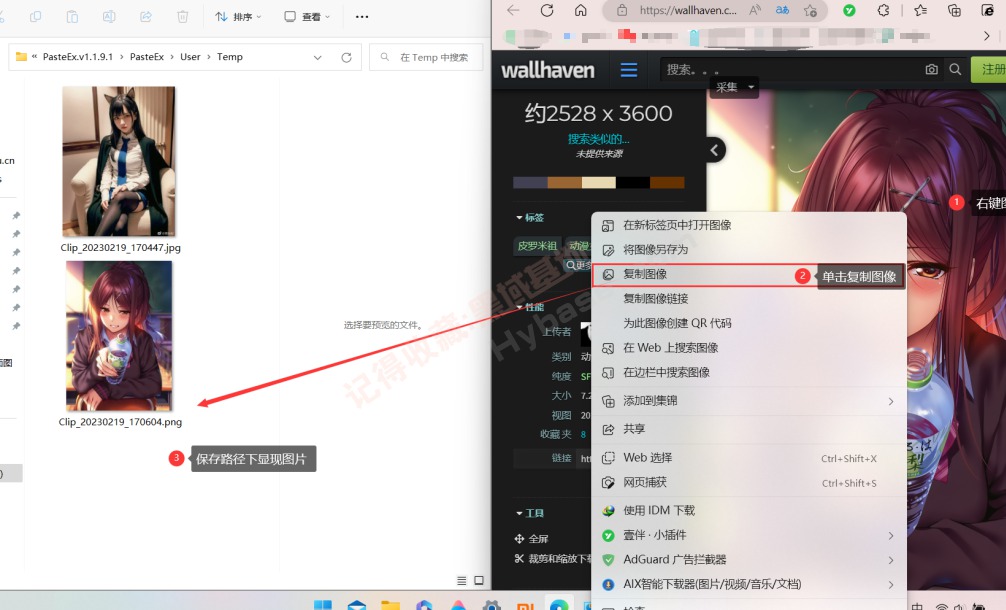Open the browser extensions puzzle icon
Viewport: 1006px width, 610px height.
point(883,10)
